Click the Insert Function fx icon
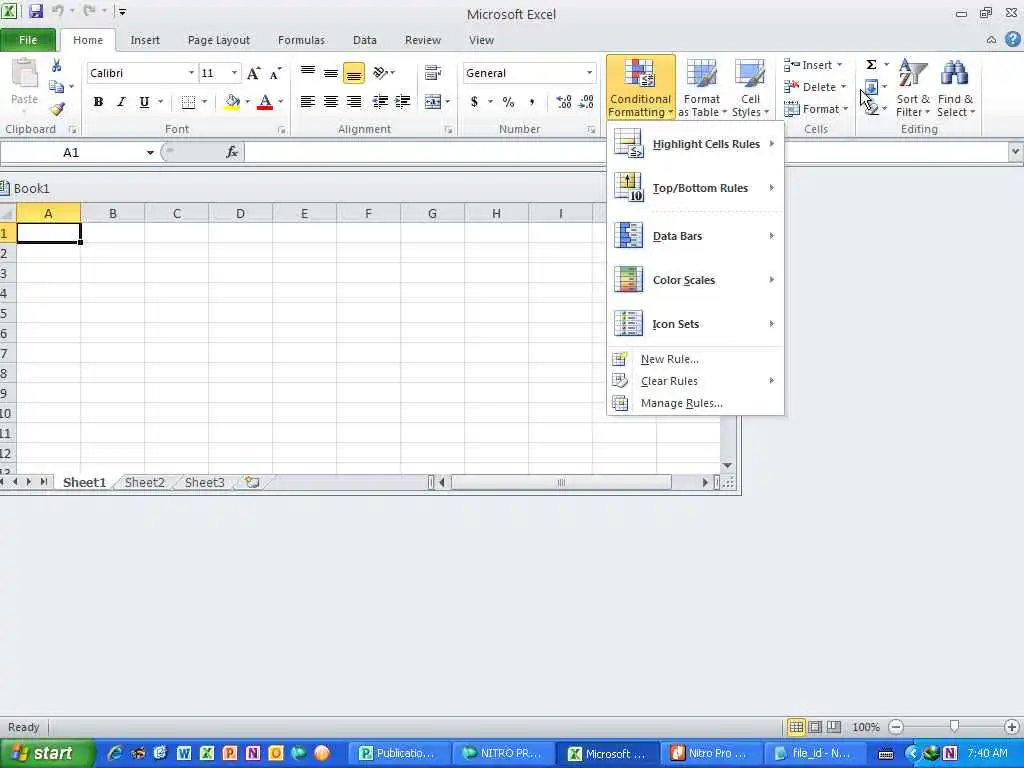The image size is (1024, 768). (x=232, y=152)
